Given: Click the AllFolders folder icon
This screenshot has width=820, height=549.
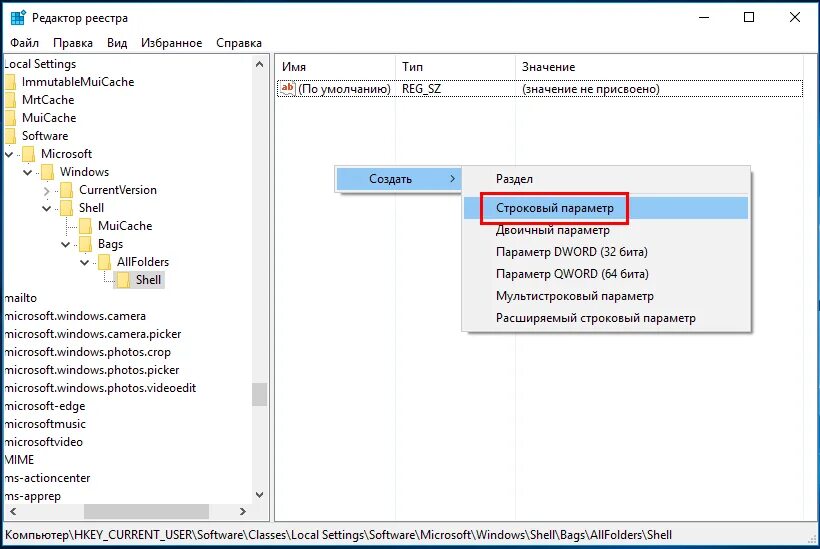Looking at the screenshot, I should (x=104, y=262).
